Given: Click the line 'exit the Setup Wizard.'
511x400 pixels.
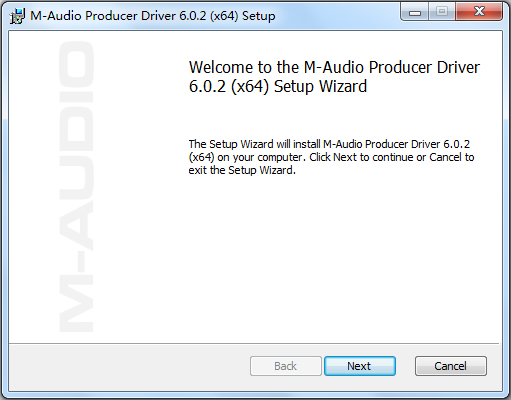Looking at the screenshot, I should 242,170.
